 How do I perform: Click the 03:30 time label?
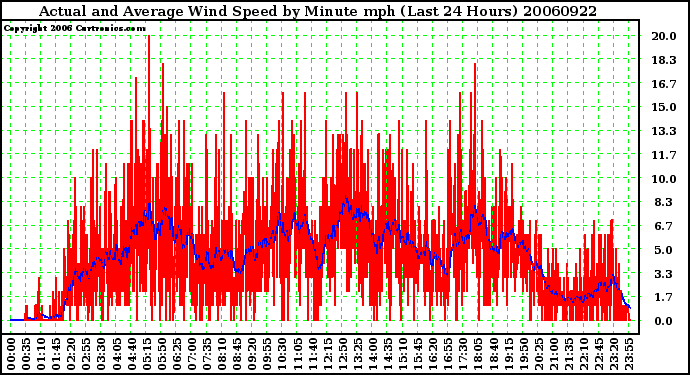tap(101, 354)
